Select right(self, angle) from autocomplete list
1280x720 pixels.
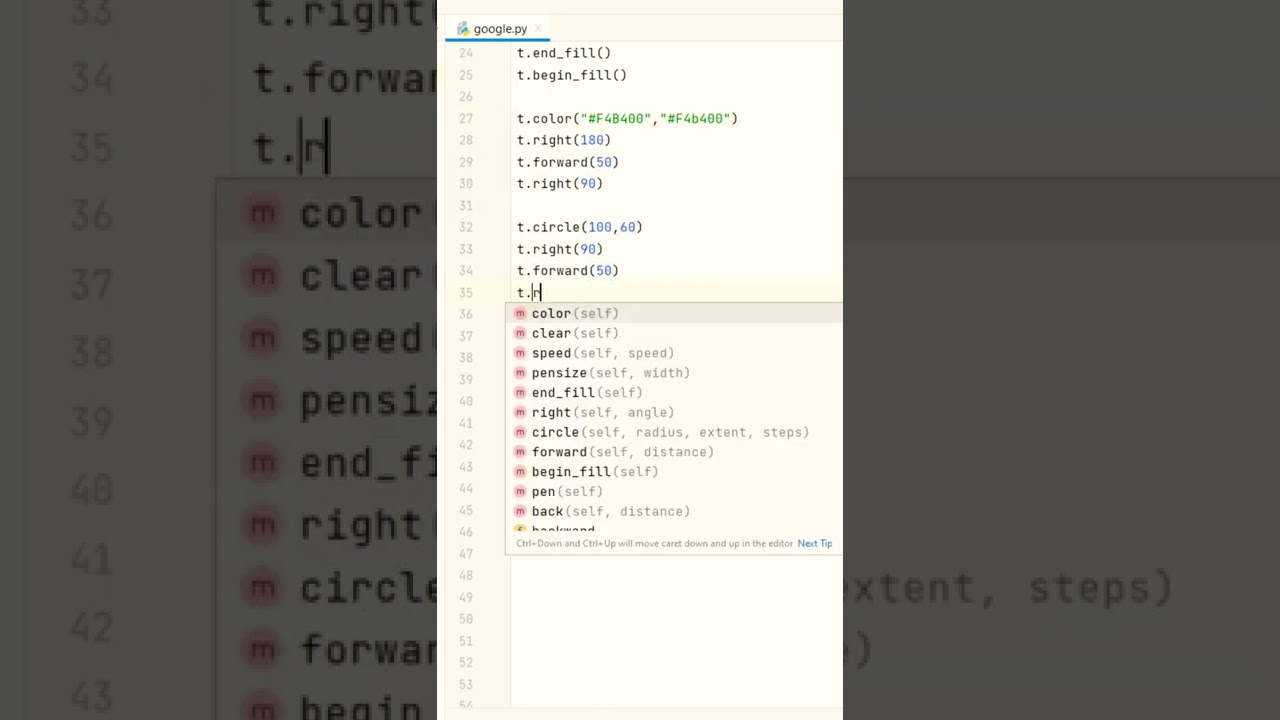602,412
